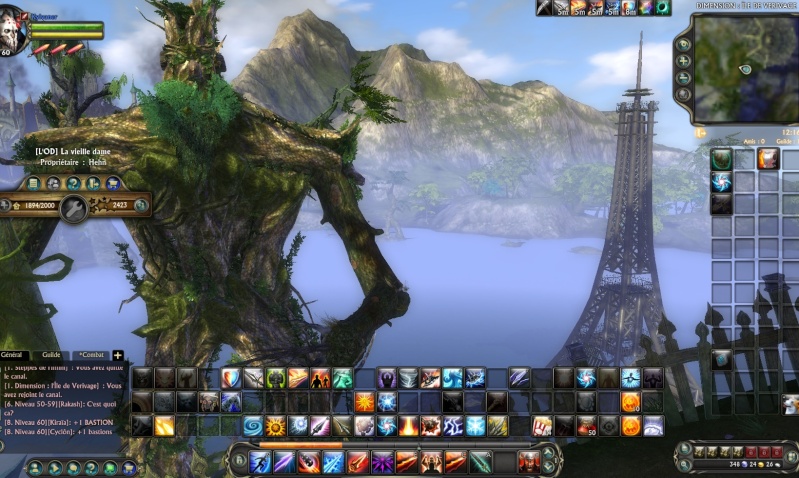Click the gray add-players icon in dimension toolbar

(54, 183)
